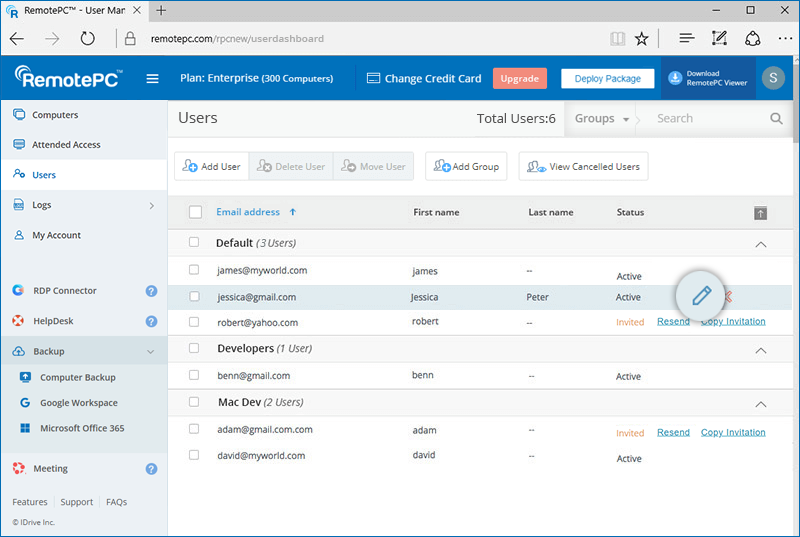The image size is (800, 537).
Task: Open the hamburger menu beside RemotePC logo
Action: point(152,79)
